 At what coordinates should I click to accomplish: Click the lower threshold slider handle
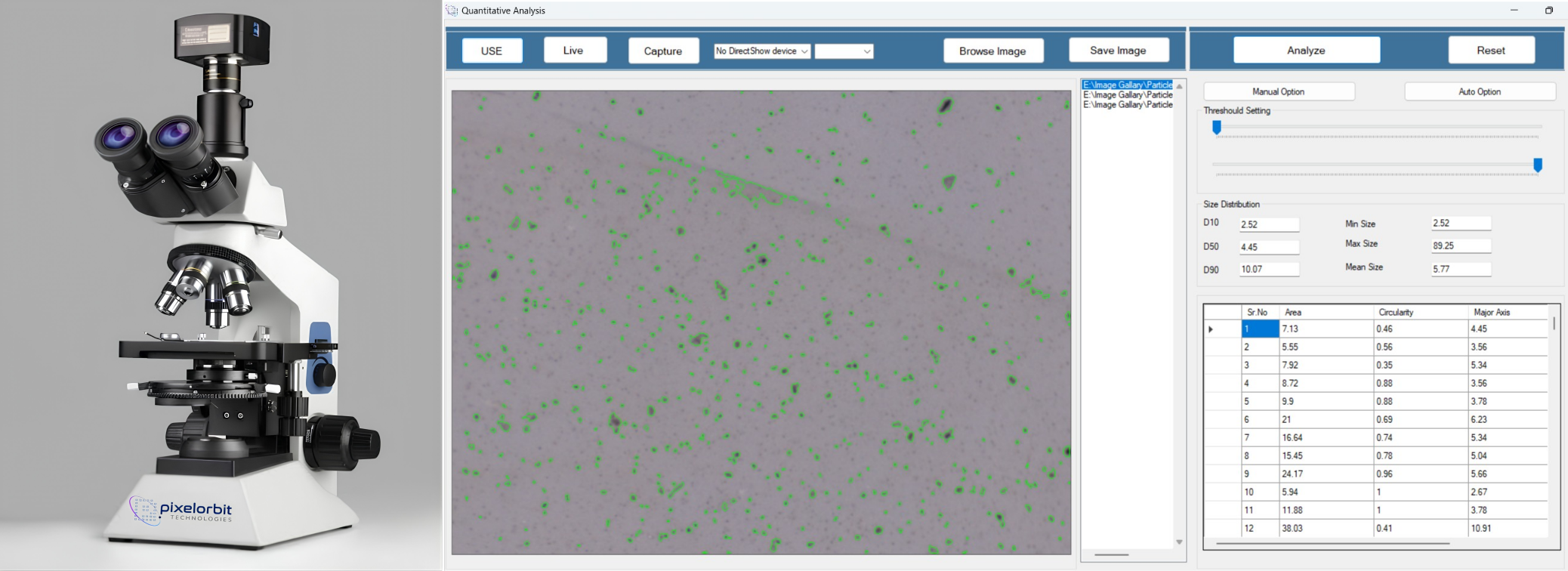(1537, 165)
